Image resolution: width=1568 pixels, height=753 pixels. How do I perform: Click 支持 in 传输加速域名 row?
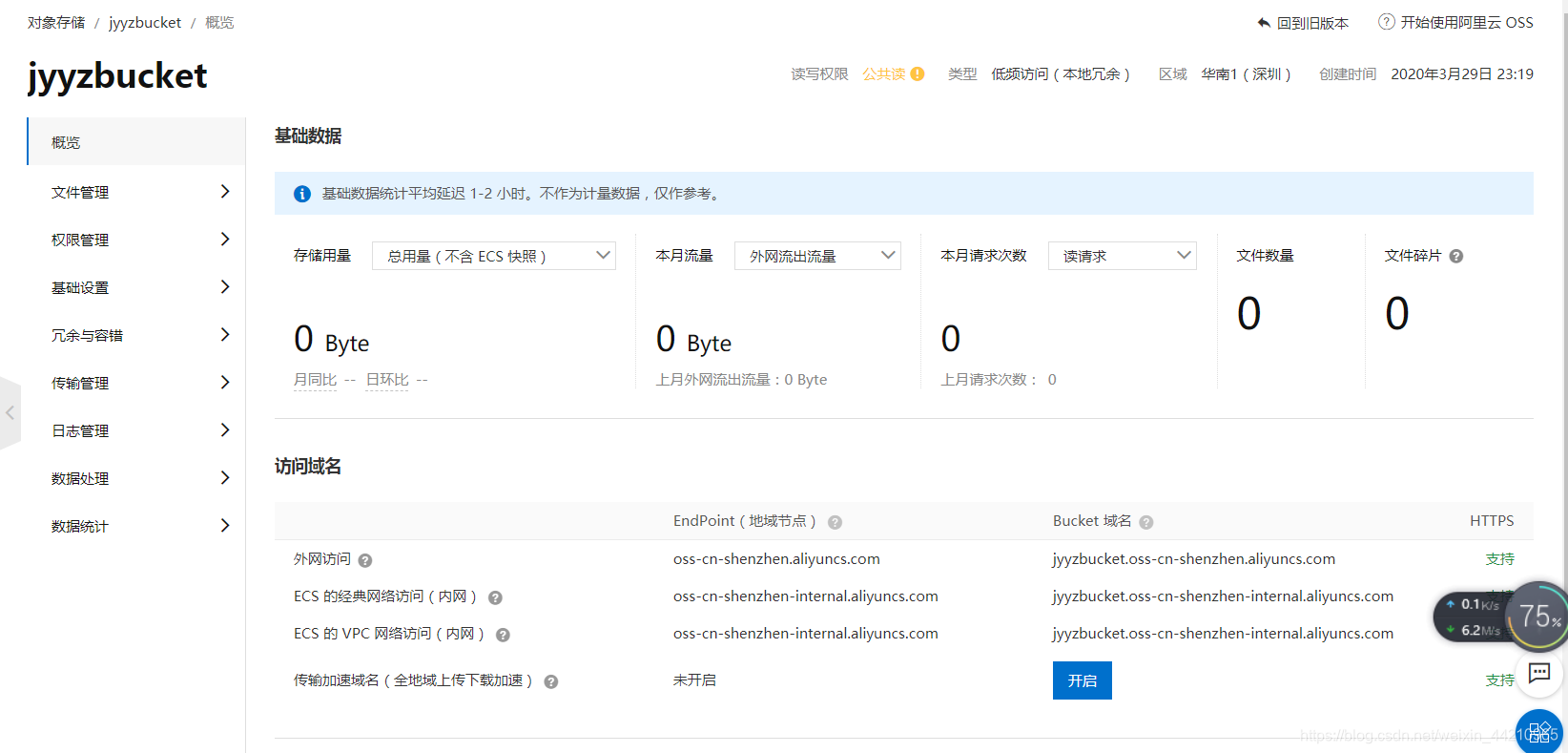1499,680
